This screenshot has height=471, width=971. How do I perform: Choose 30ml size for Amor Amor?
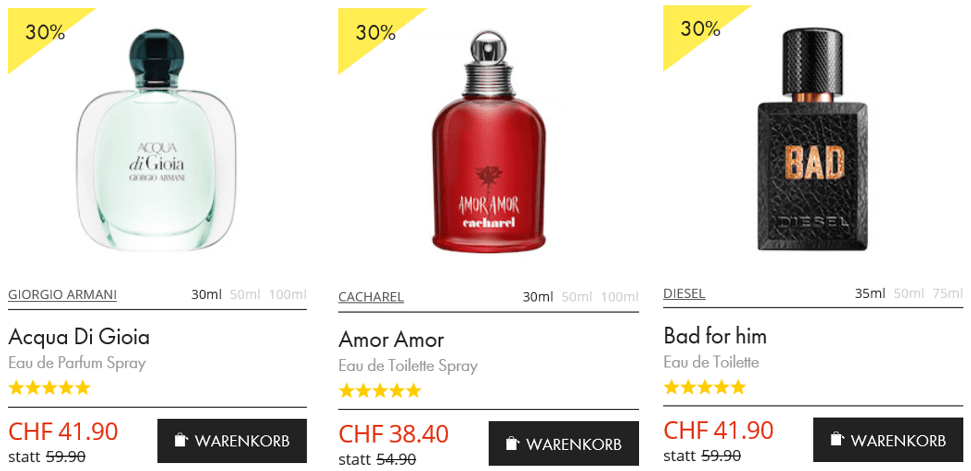pos(538,297)
